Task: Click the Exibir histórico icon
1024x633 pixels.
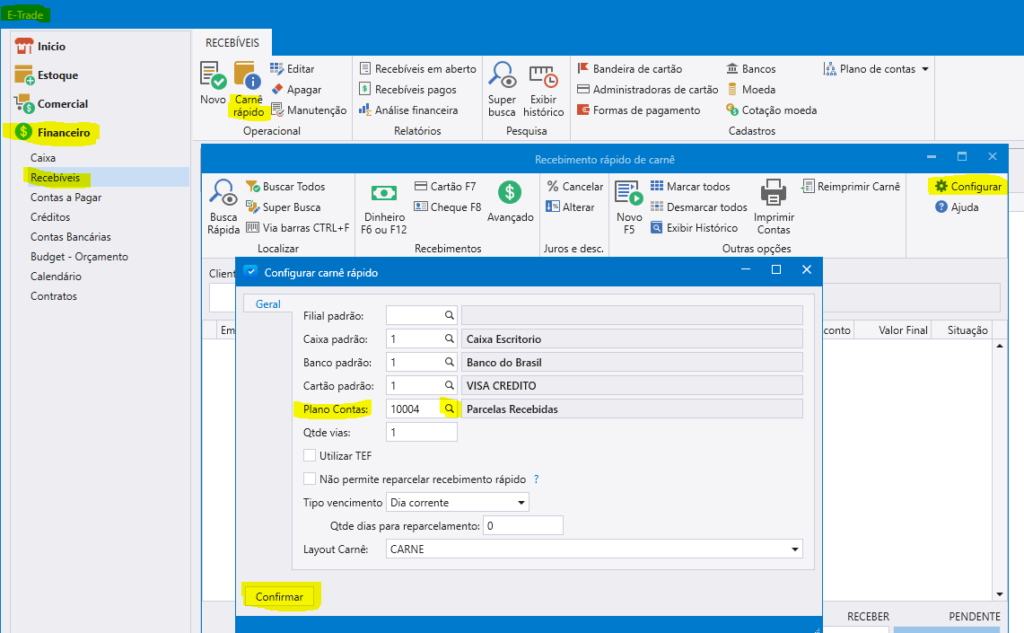Action: pos(544,76)
